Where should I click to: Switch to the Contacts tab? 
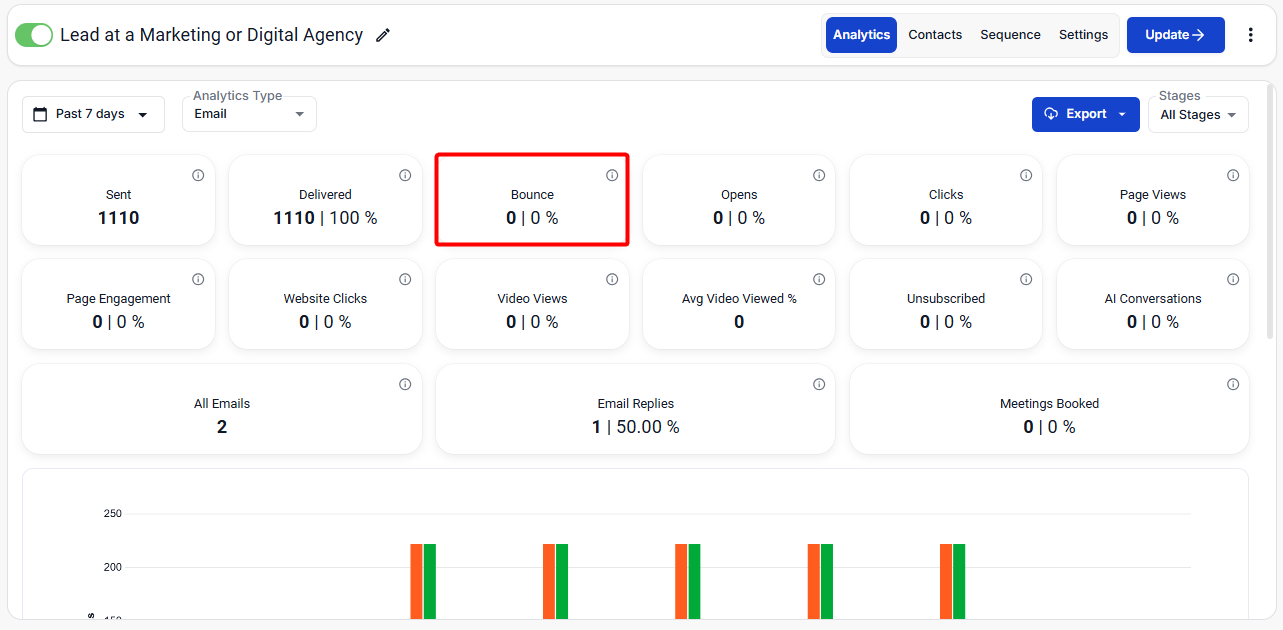935,35
